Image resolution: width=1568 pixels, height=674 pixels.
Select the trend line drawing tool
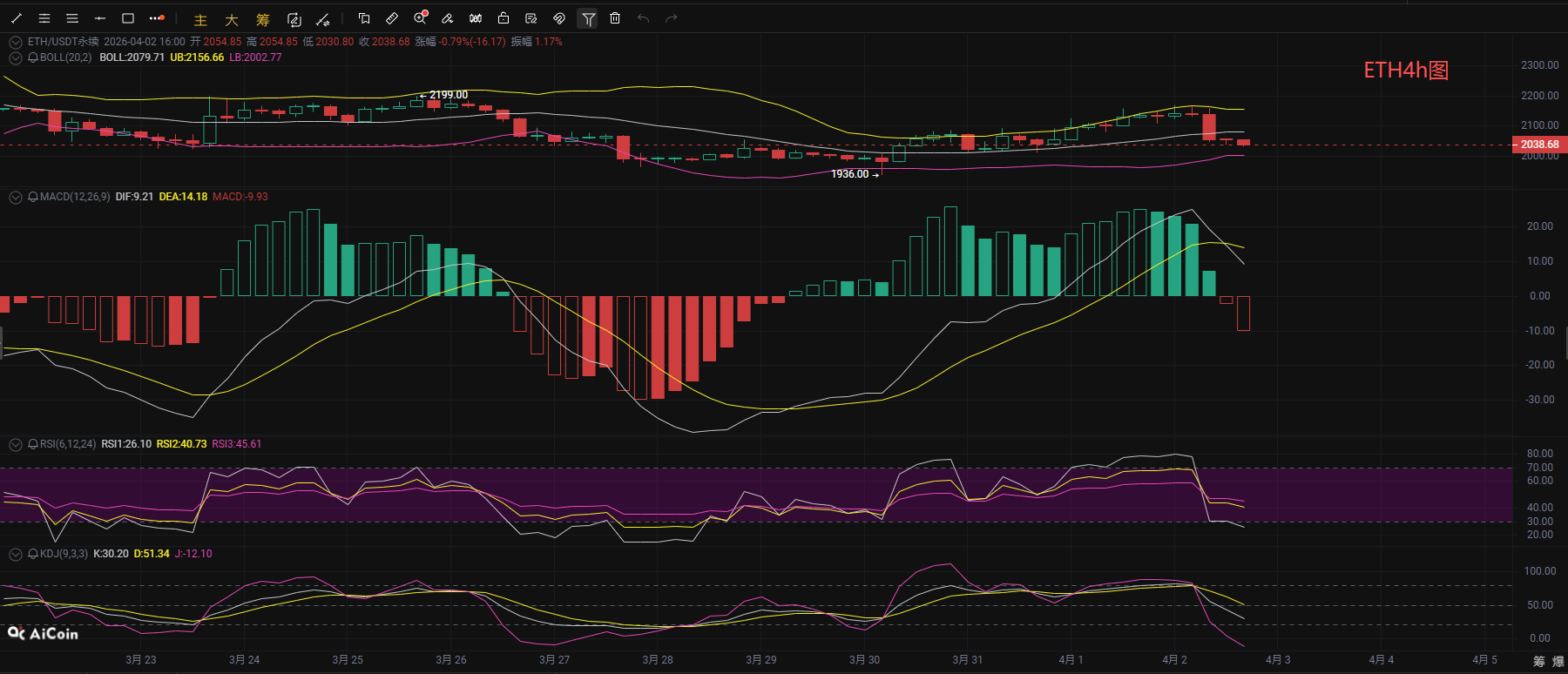pos(17,18)
